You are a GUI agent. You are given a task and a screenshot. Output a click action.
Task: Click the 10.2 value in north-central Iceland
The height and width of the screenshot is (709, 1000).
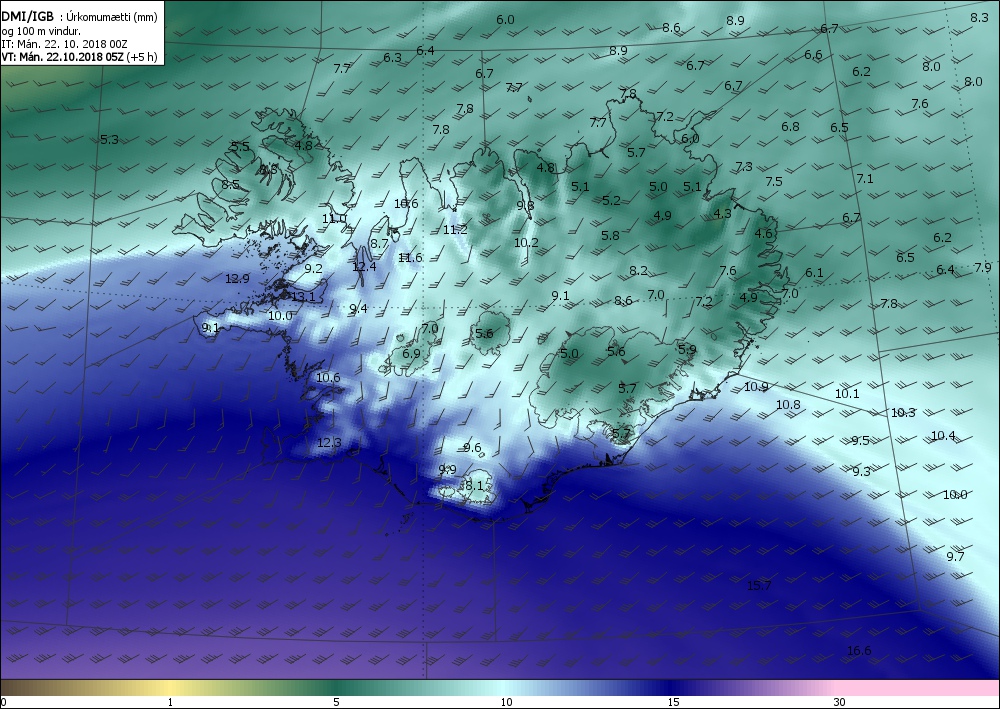pyautogui.click(x=526, y=242)
